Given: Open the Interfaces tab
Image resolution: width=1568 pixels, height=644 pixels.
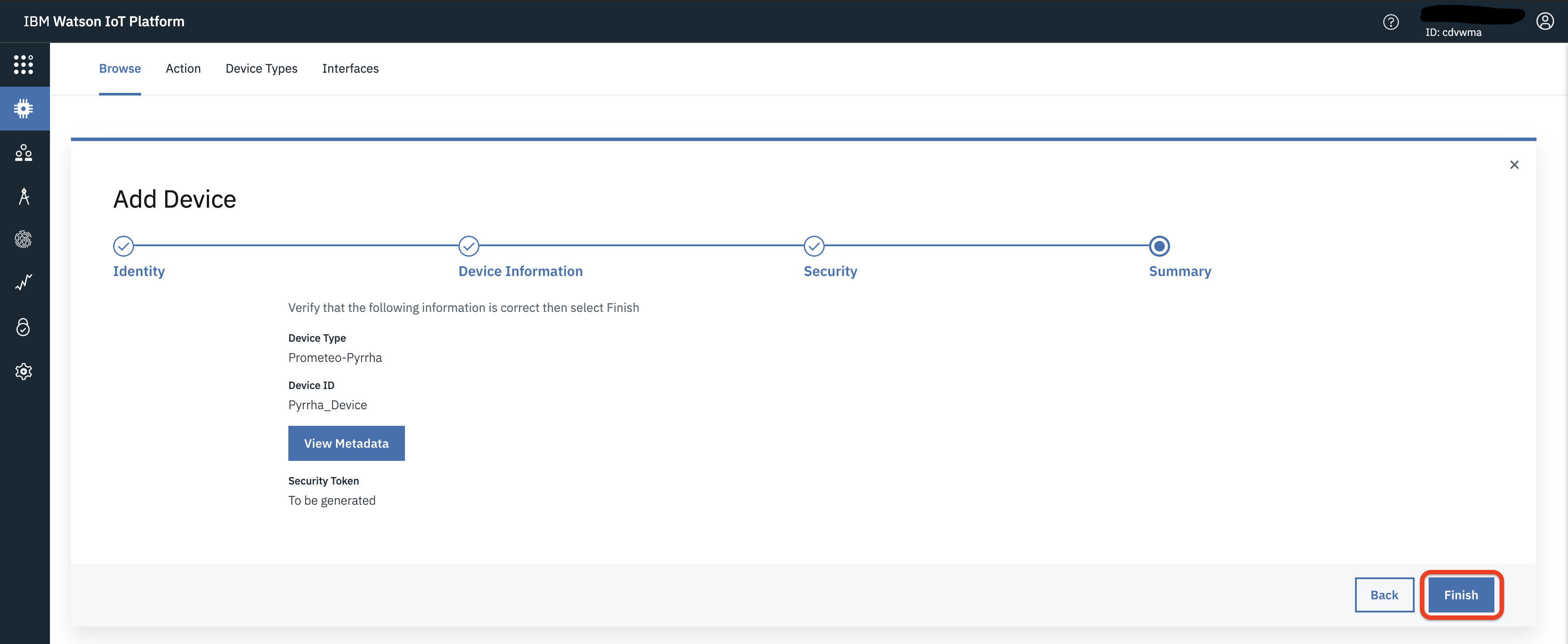Looking at the screenshot, I should pyautogui.click(x=351, y=69).
